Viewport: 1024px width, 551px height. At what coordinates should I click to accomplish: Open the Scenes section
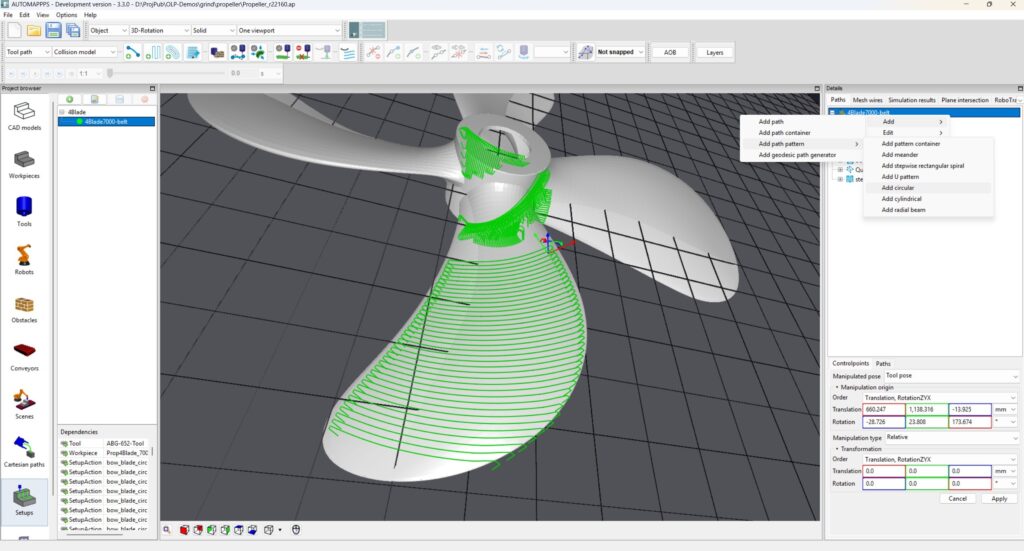tap(24, 405)
